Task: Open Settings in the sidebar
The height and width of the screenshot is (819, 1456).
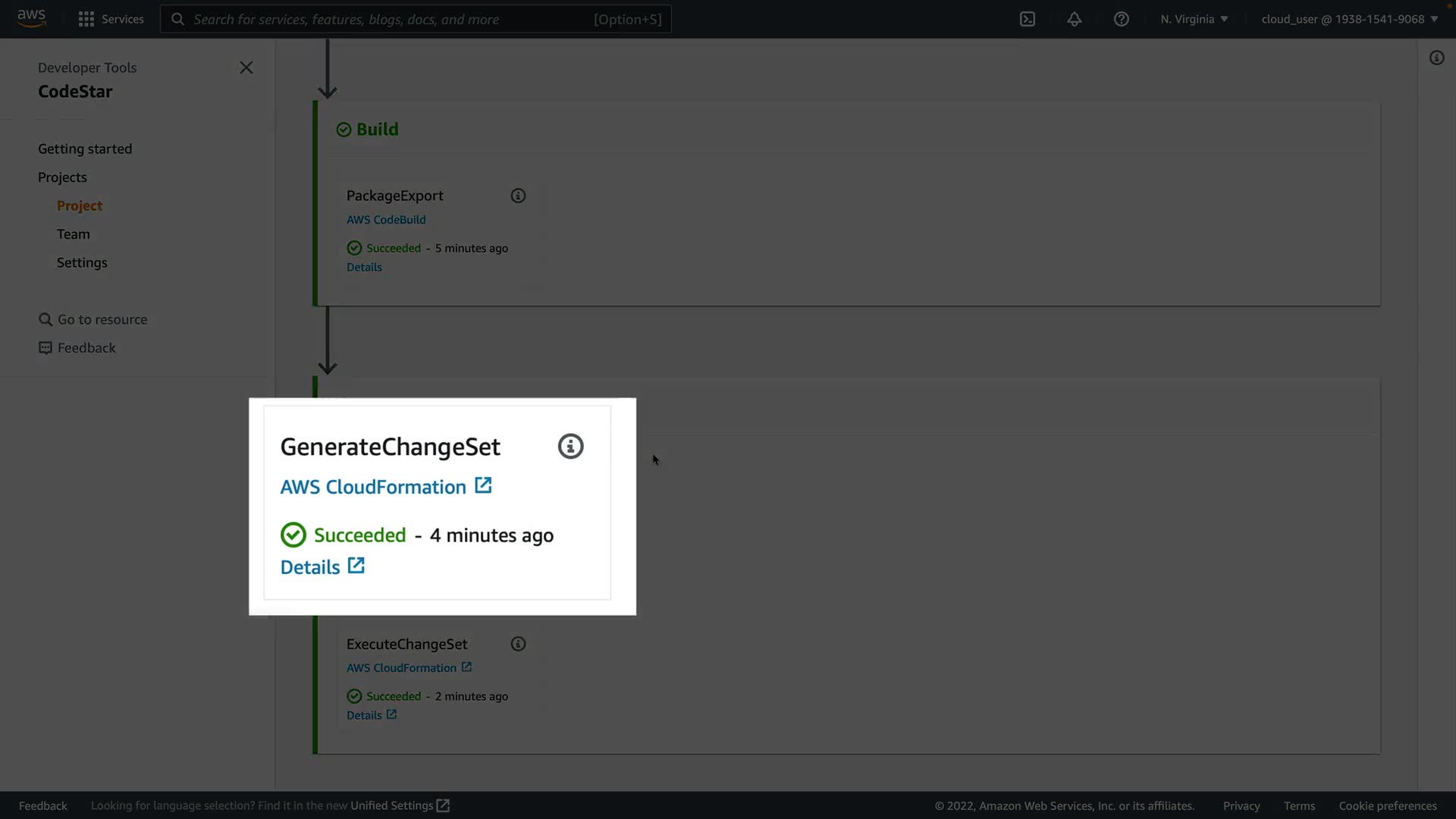Action: (82, 262)
